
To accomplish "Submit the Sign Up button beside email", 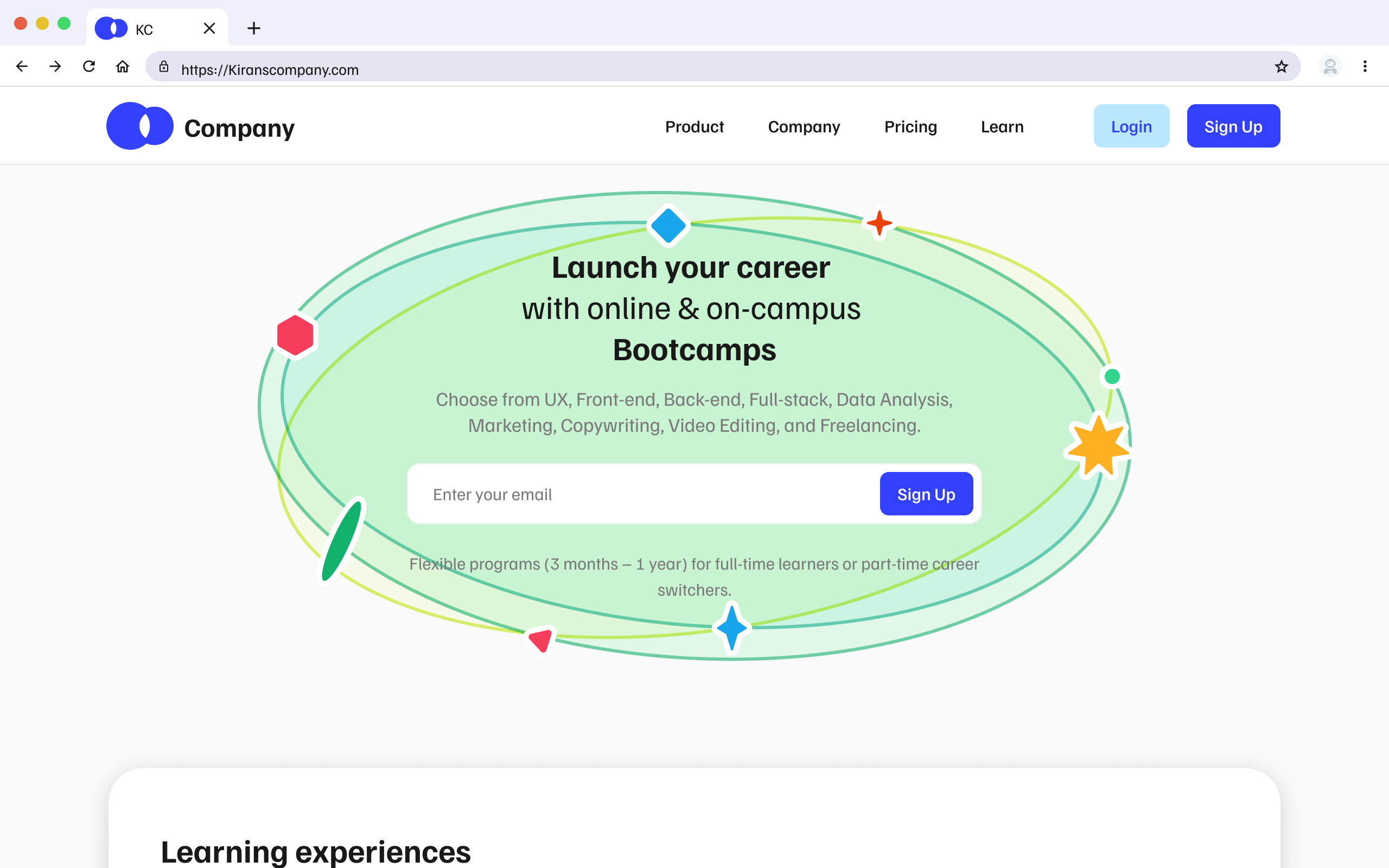I will (x=926, y=494).
